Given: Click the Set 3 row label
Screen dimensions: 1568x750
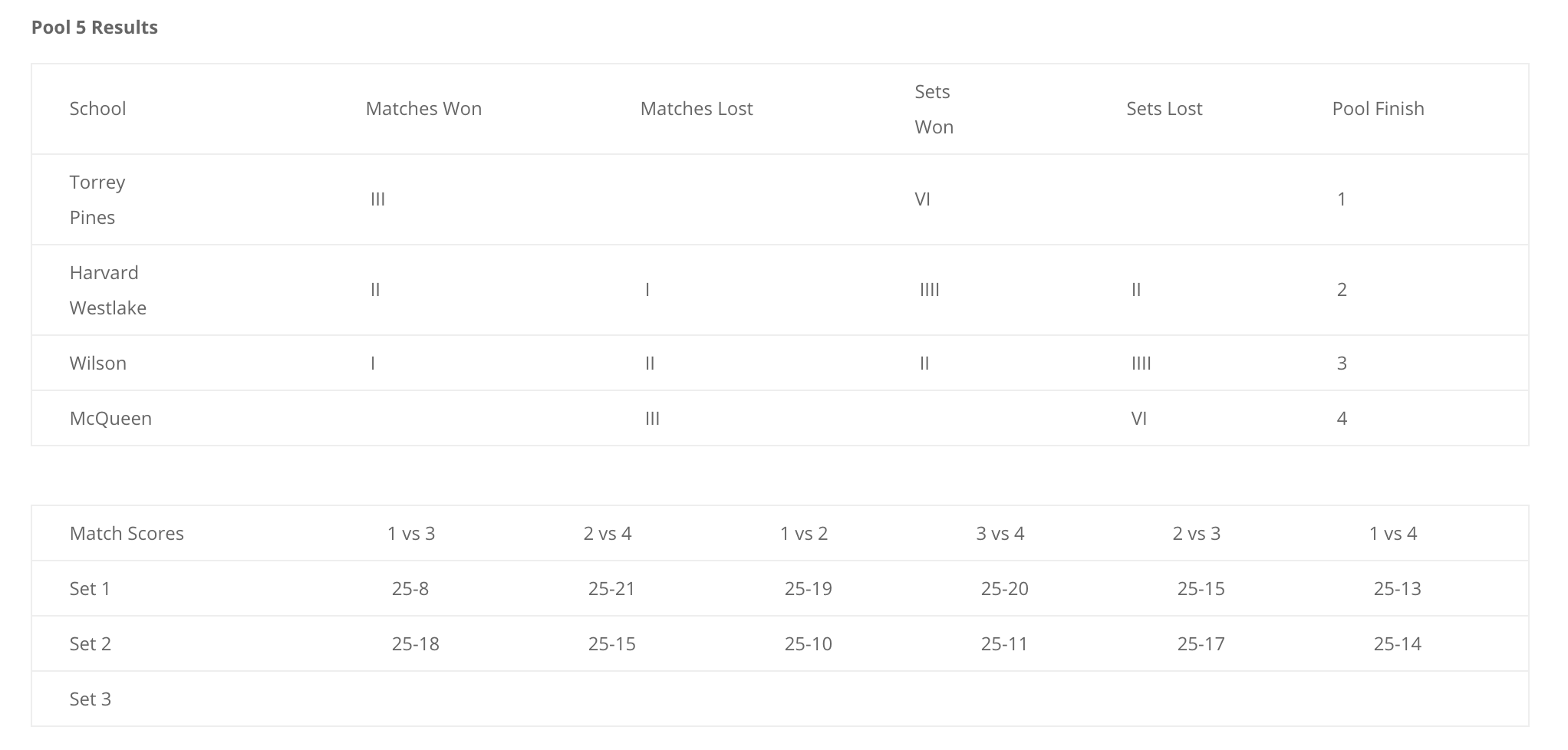Looking at the screenshot, I should click(91, 699).
